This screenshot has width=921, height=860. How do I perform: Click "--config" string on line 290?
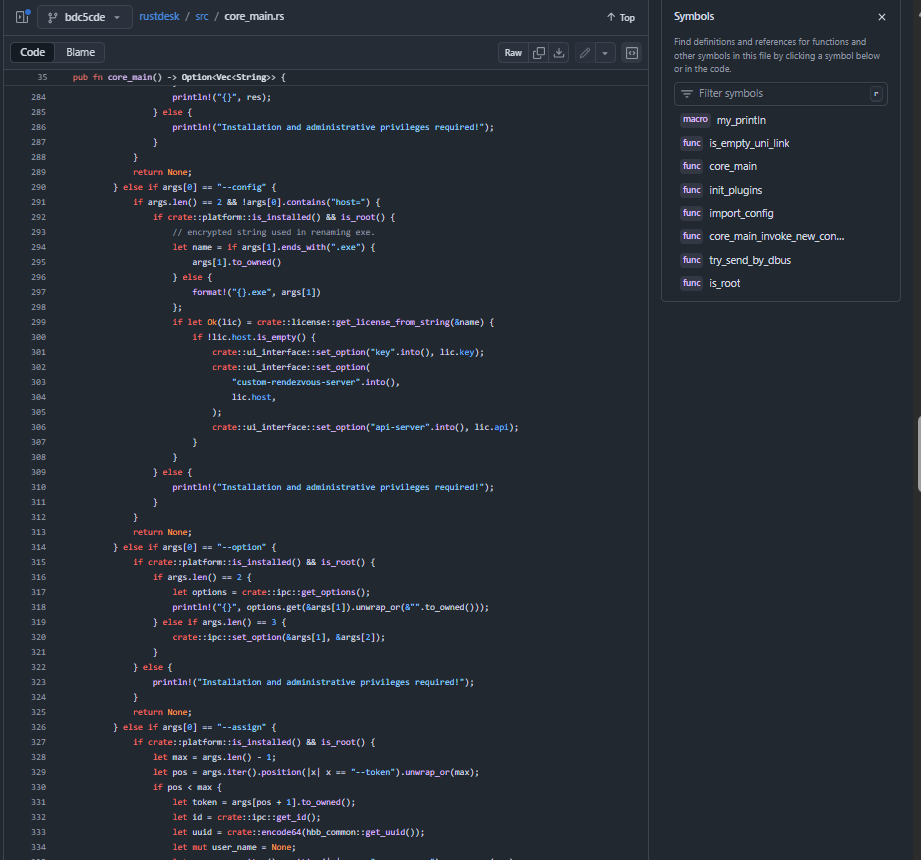pos(241,187)
